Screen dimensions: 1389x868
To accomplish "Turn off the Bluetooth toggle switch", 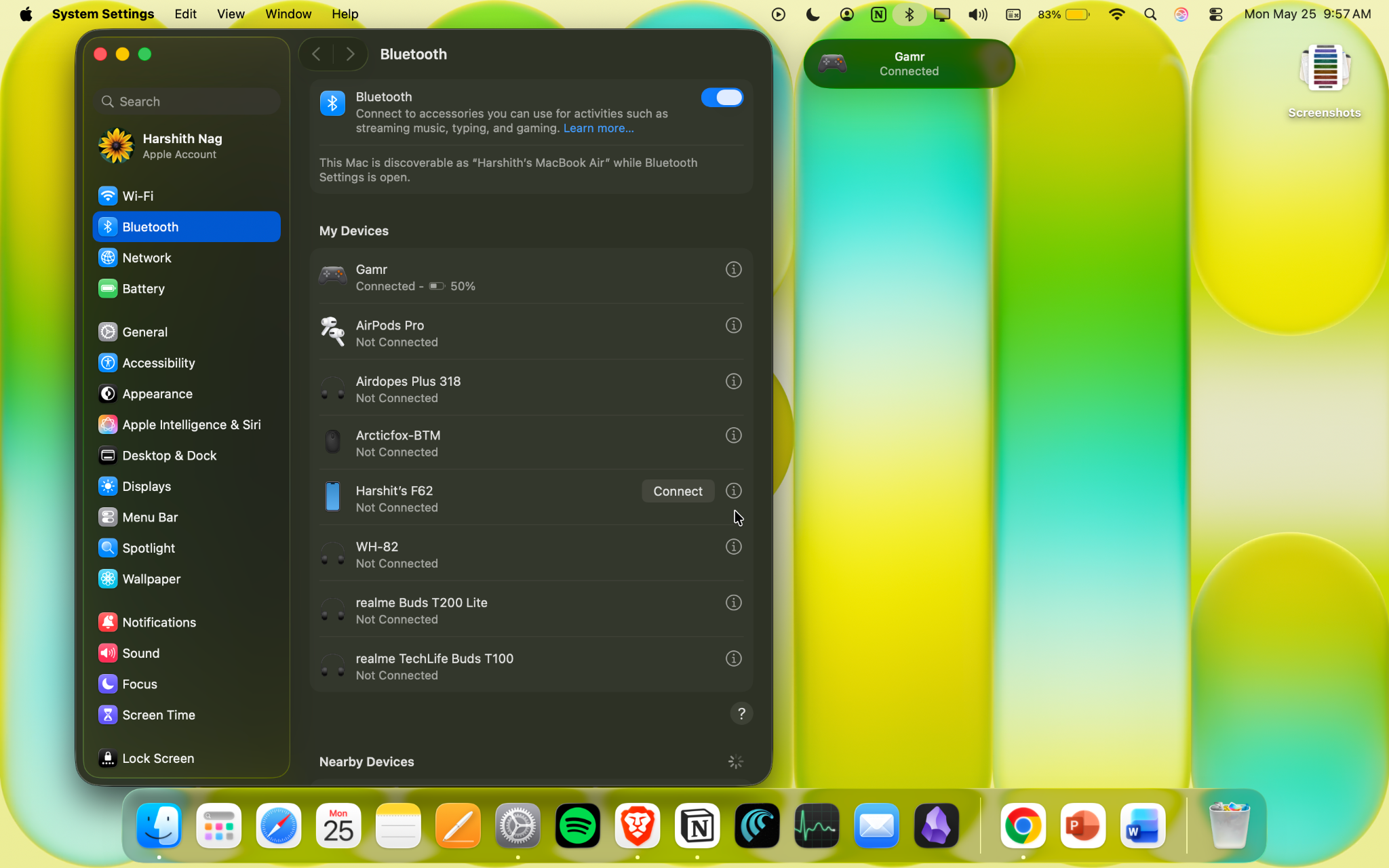I will tap(722, 98).
